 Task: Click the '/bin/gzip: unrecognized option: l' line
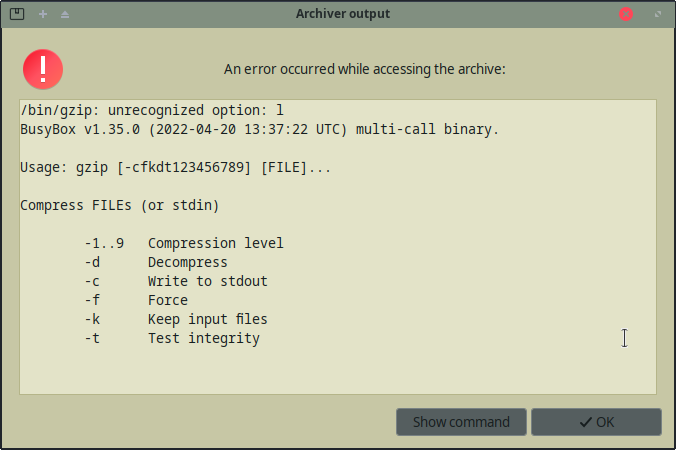click(x=152, y=110)
